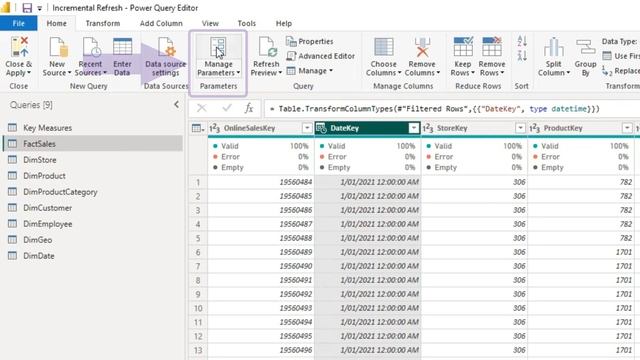Image resolution: width=640 pixels, height=360 pixels.
Task: Click inside the formula bar
Action: pyautogui.click(x=452, y=109)
